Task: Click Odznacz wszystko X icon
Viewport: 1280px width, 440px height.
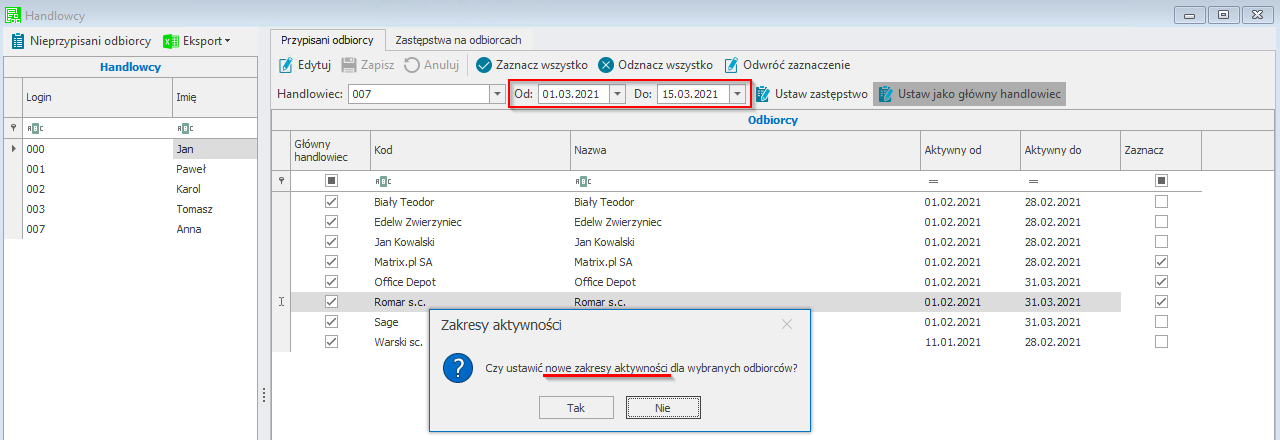Action: 606,65
